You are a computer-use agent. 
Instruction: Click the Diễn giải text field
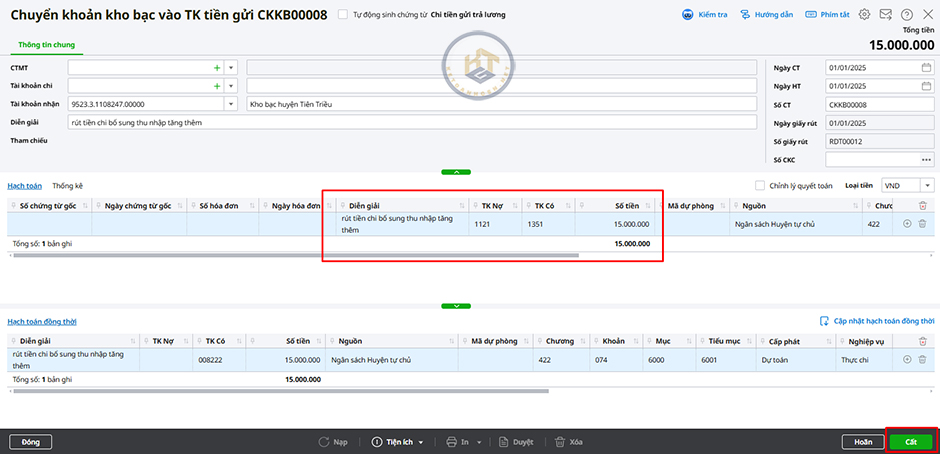pyautogui.click(x=412, y=122)
